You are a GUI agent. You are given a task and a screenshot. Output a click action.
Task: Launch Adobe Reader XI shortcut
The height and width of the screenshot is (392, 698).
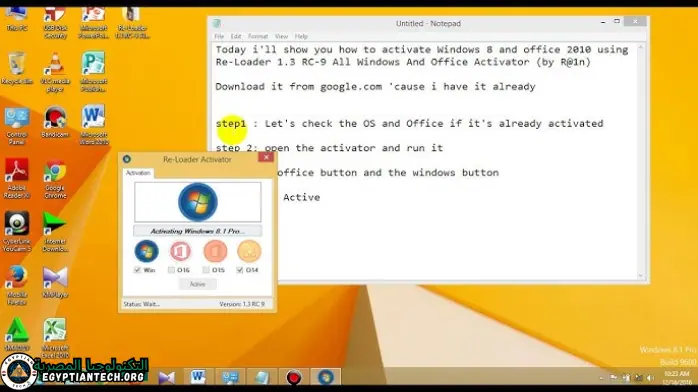point(17,178)
